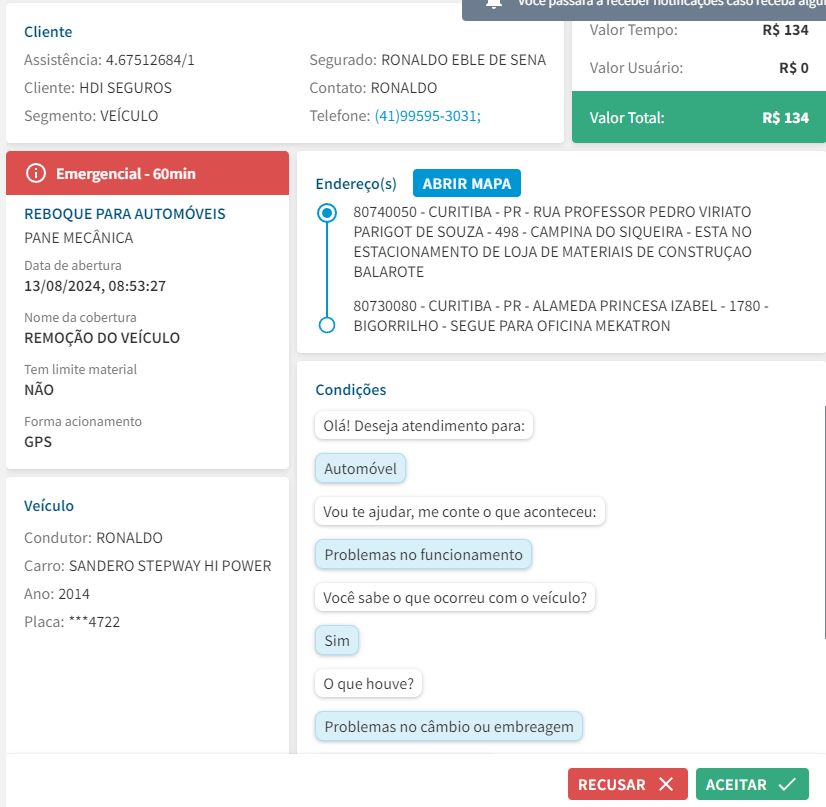Select the Sim chat chip

337,641
